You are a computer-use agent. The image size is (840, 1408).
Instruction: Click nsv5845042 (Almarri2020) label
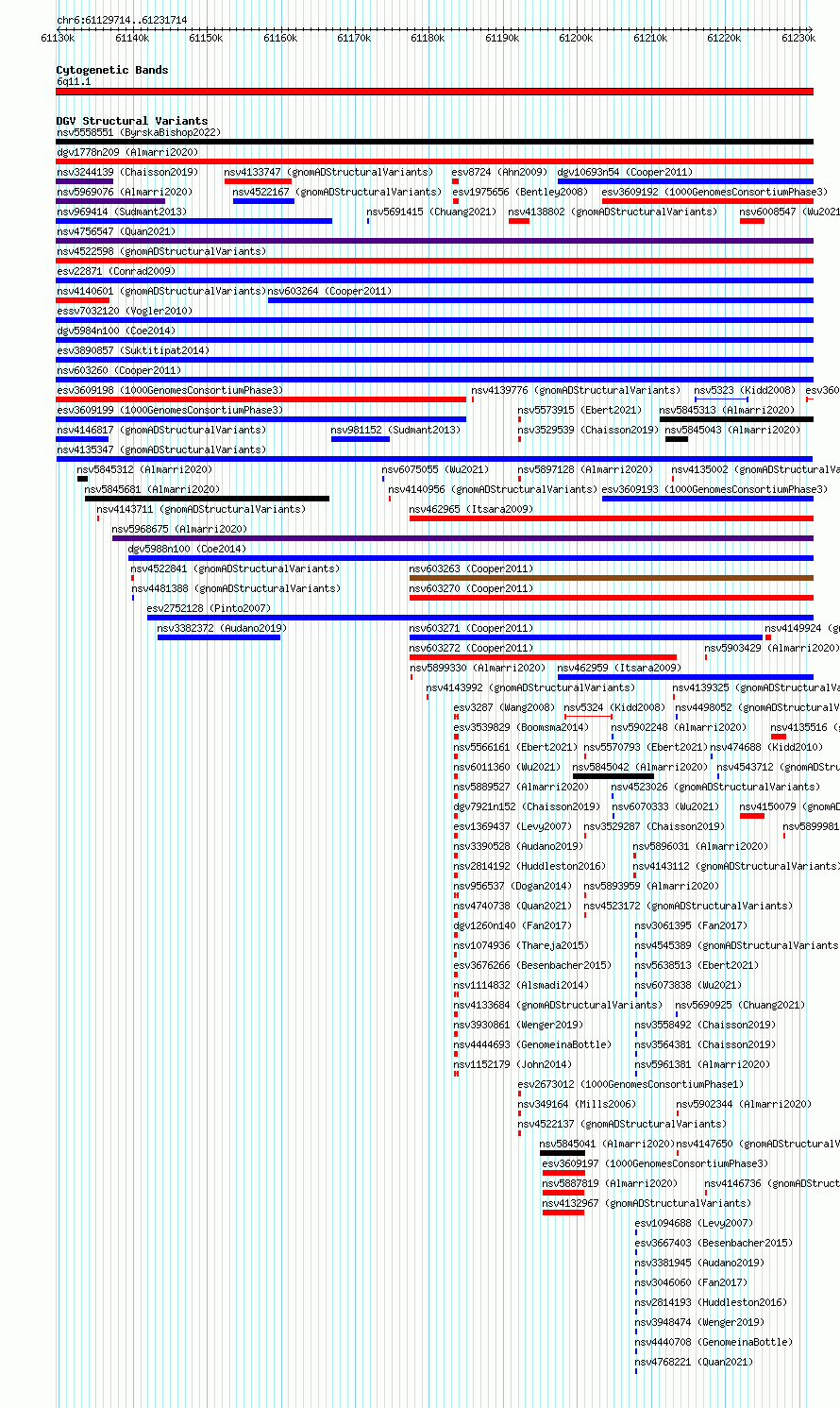coord(641,768)
